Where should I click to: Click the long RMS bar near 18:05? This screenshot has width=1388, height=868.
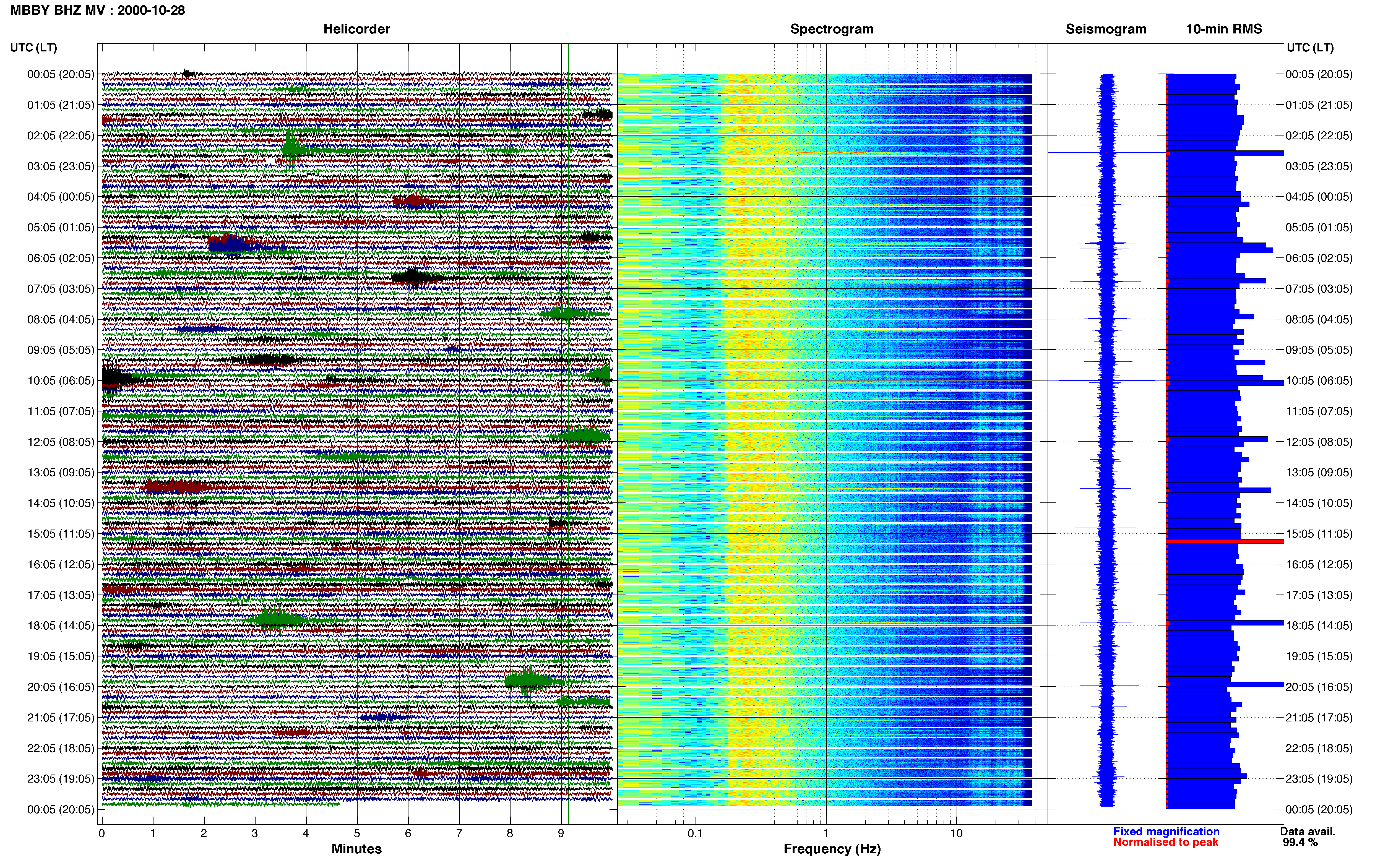click(1225, 623)
